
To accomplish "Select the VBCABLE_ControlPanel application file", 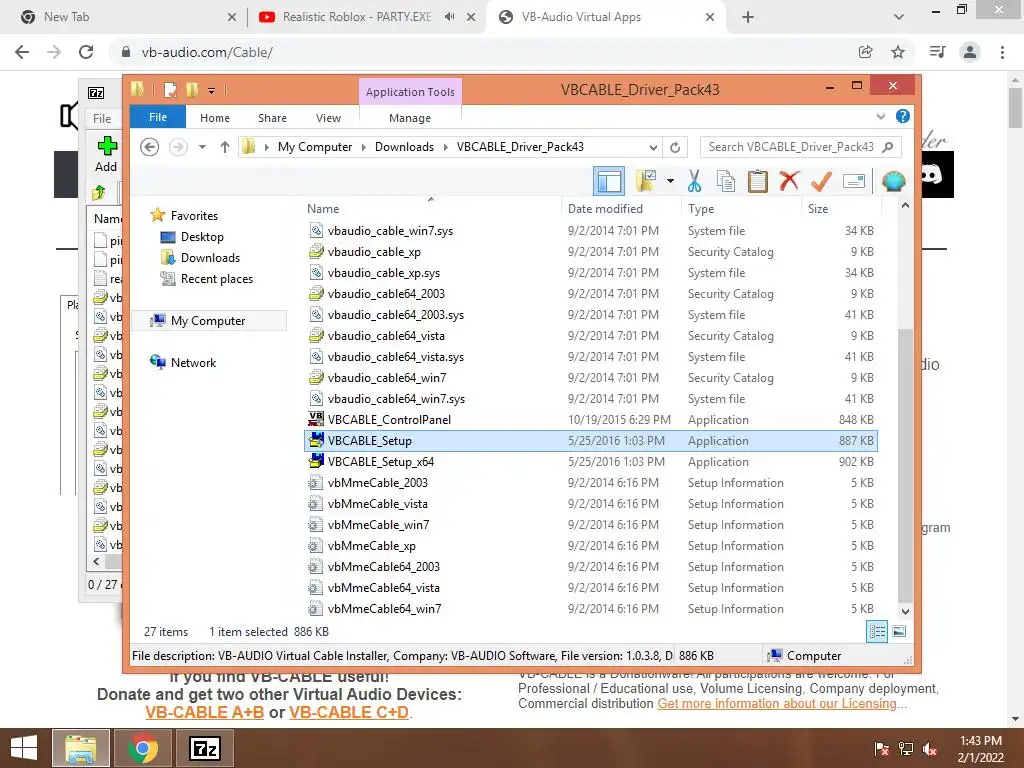I will tap(591, 419).
